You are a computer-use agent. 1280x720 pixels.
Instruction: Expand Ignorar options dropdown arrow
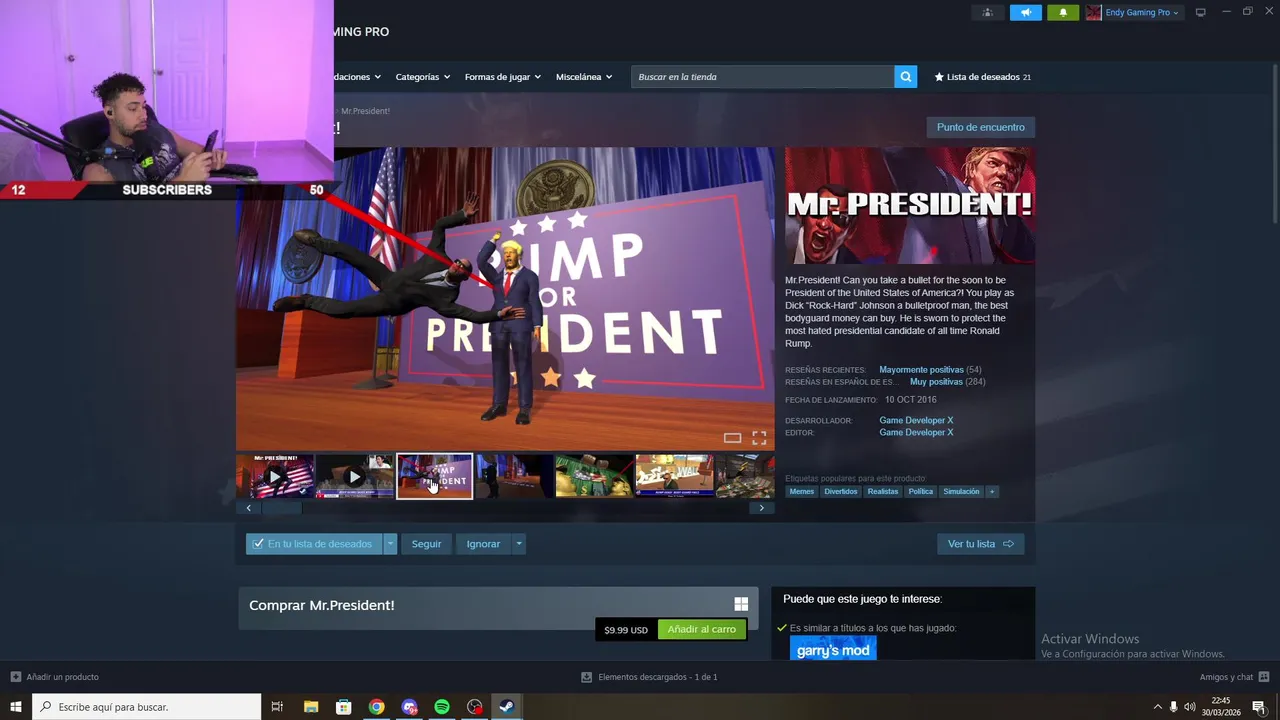518,544
